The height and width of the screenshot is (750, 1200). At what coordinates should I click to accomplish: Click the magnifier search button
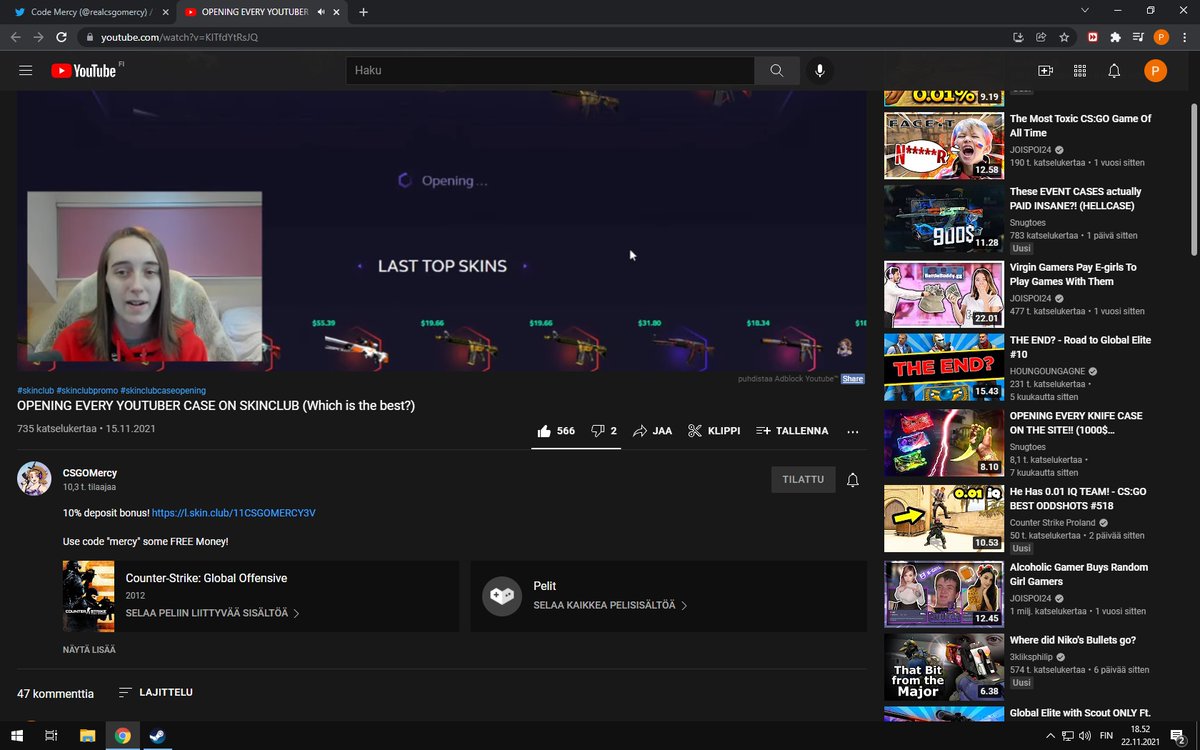pos(777,71)
